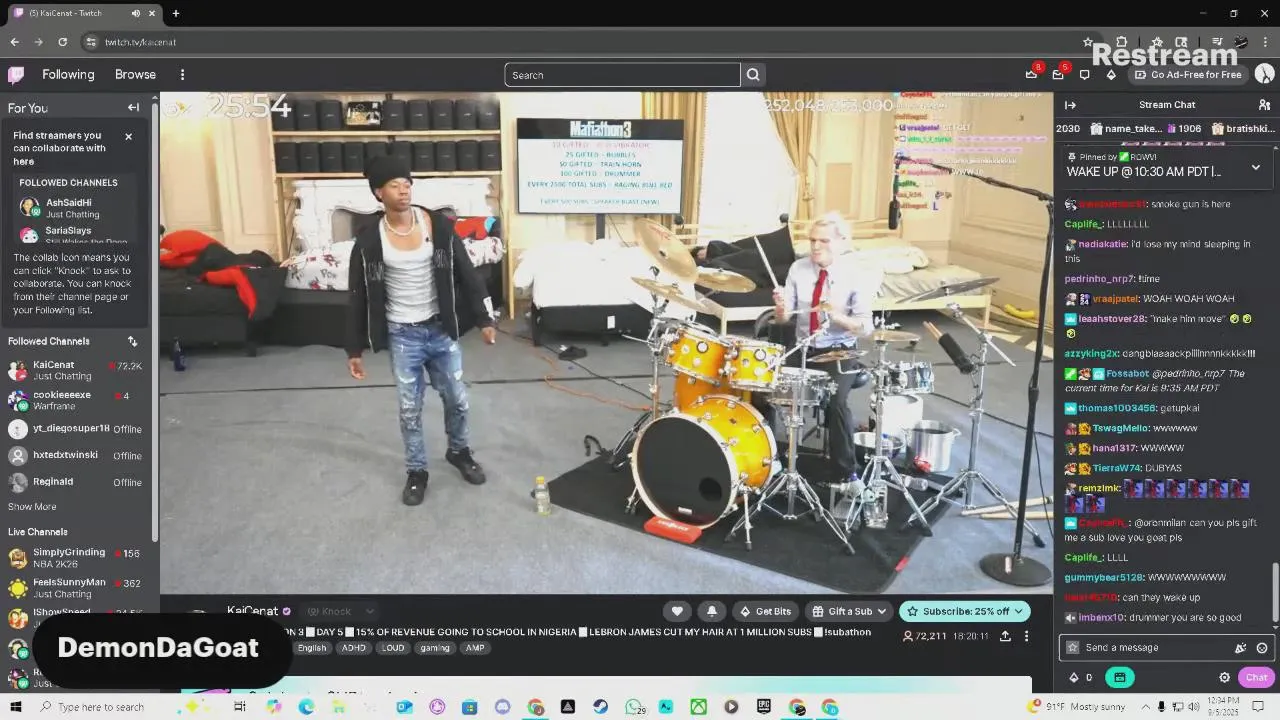Open a new browser tab
Screen dimensions: 1280x720
(x=176, y=13)
